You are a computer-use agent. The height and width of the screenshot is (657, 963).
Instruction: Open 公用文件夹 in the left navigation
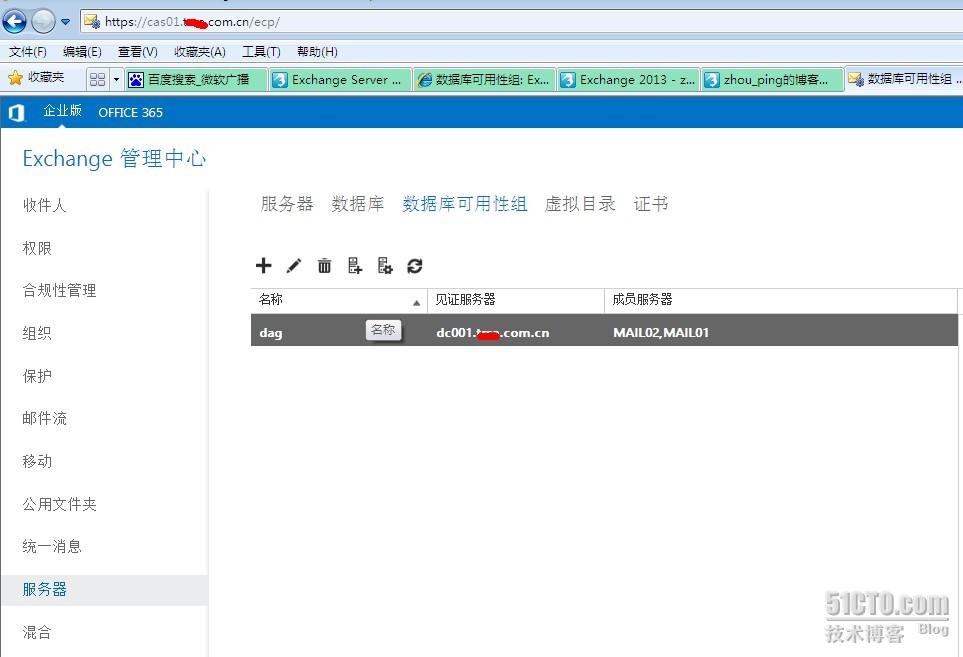[60, 504]
